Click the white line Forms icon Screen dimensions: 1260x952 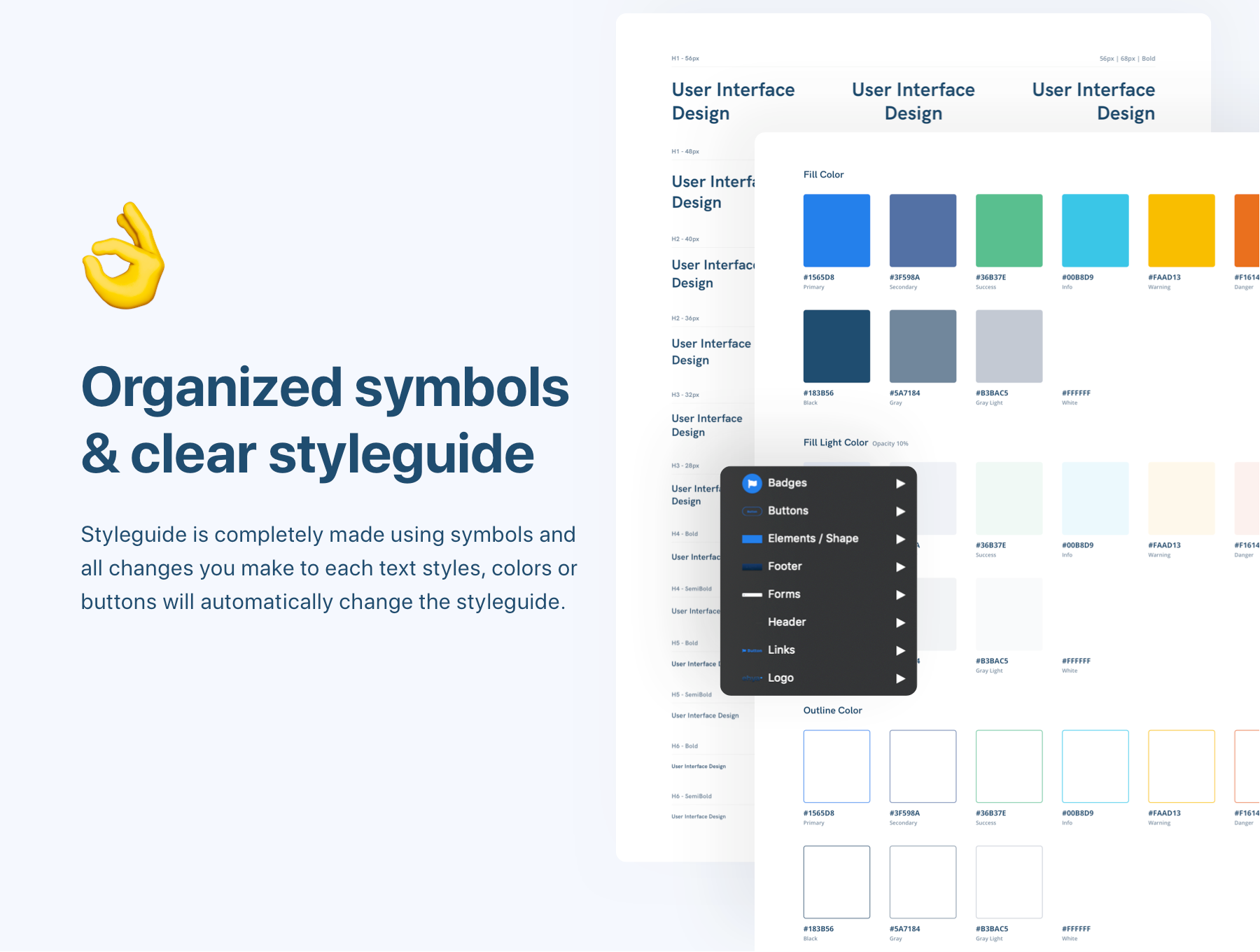coord(752,595)
